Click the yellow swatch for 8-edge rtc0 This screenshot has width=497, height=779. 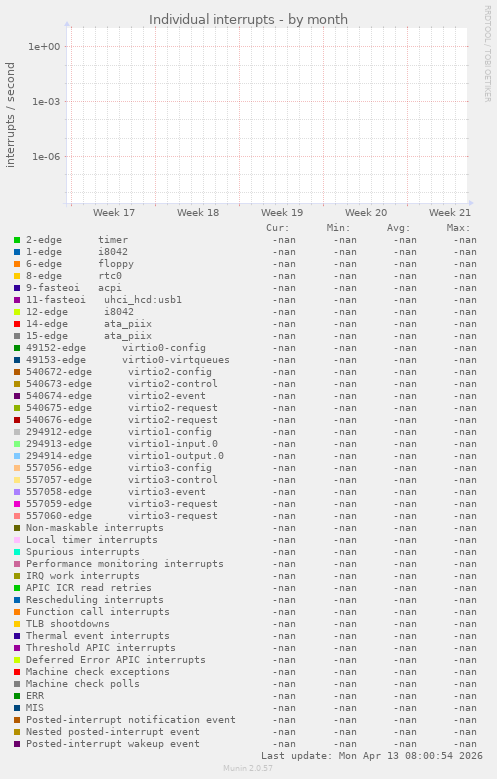17,276
